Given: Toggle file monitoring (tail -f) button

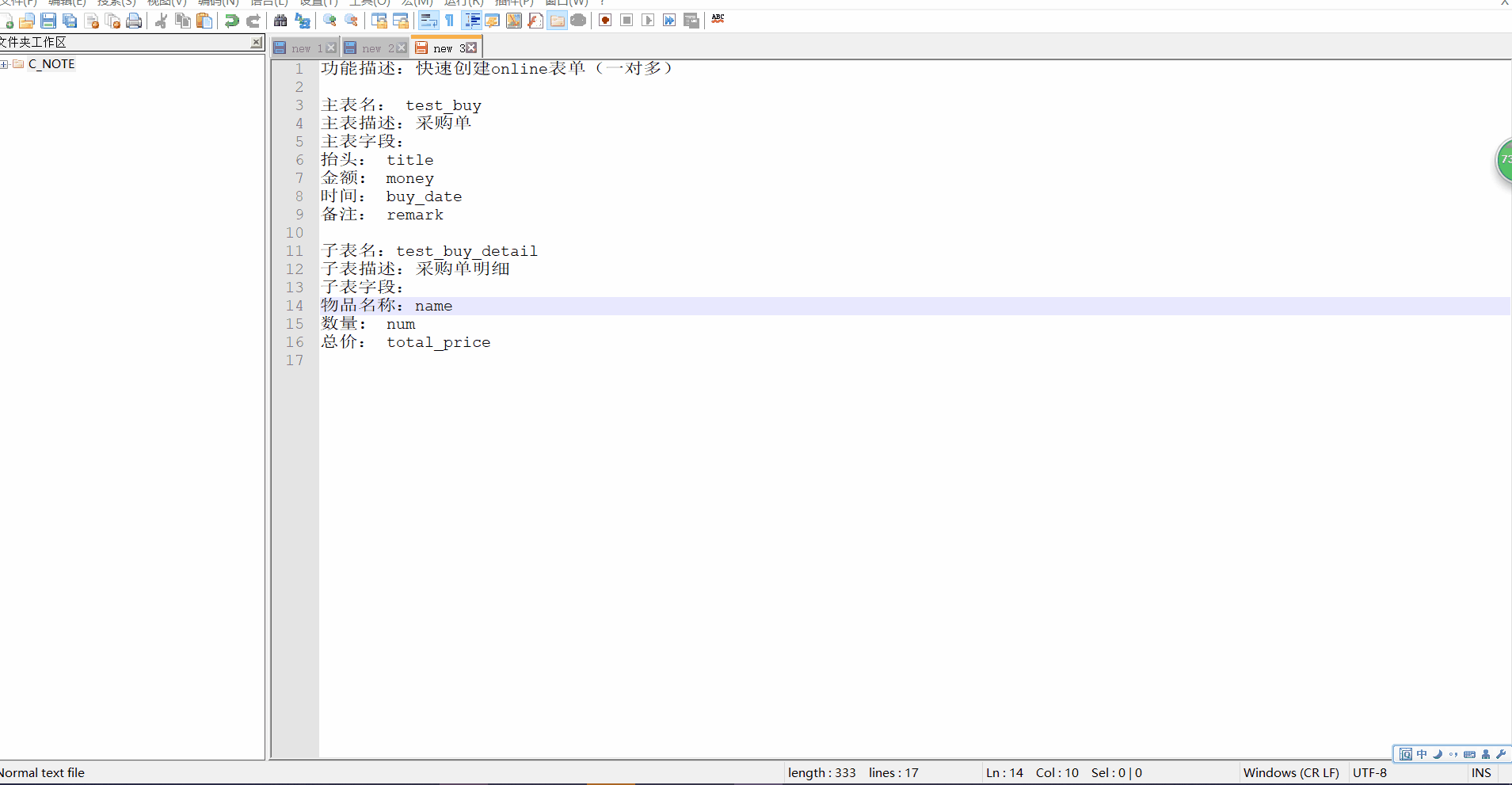Looking at the screenshot, I should [579, 21].
